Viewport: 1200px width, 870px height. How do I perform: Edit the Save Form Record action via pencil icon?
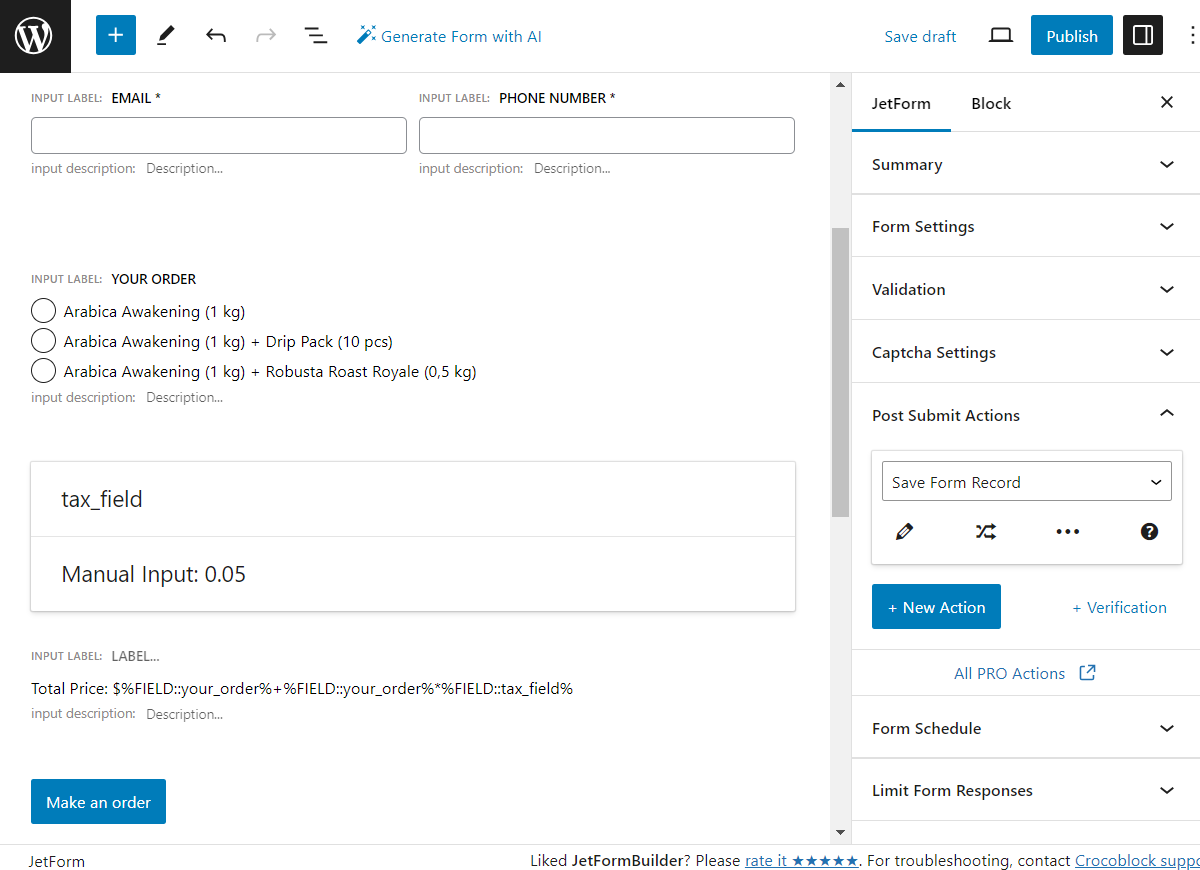(x=905, y=531)
